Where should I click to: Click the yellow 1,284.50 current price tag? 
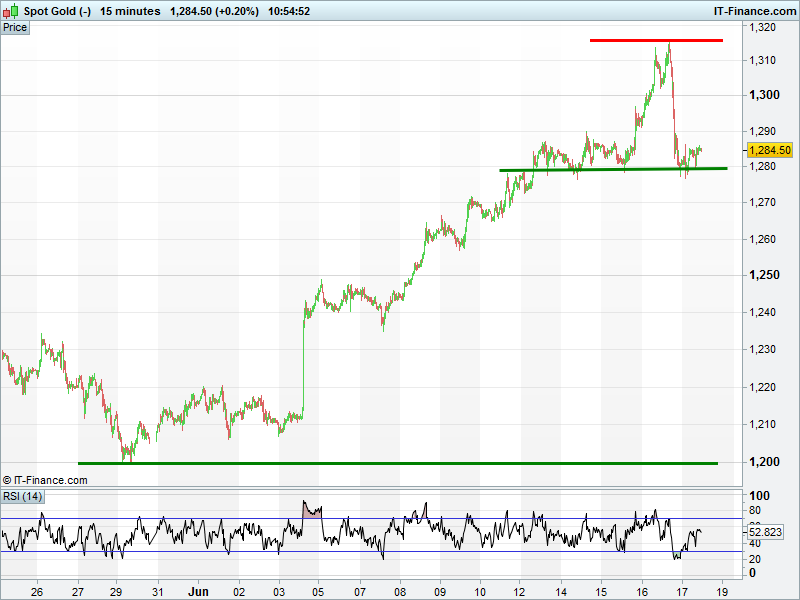coord(769,150)
